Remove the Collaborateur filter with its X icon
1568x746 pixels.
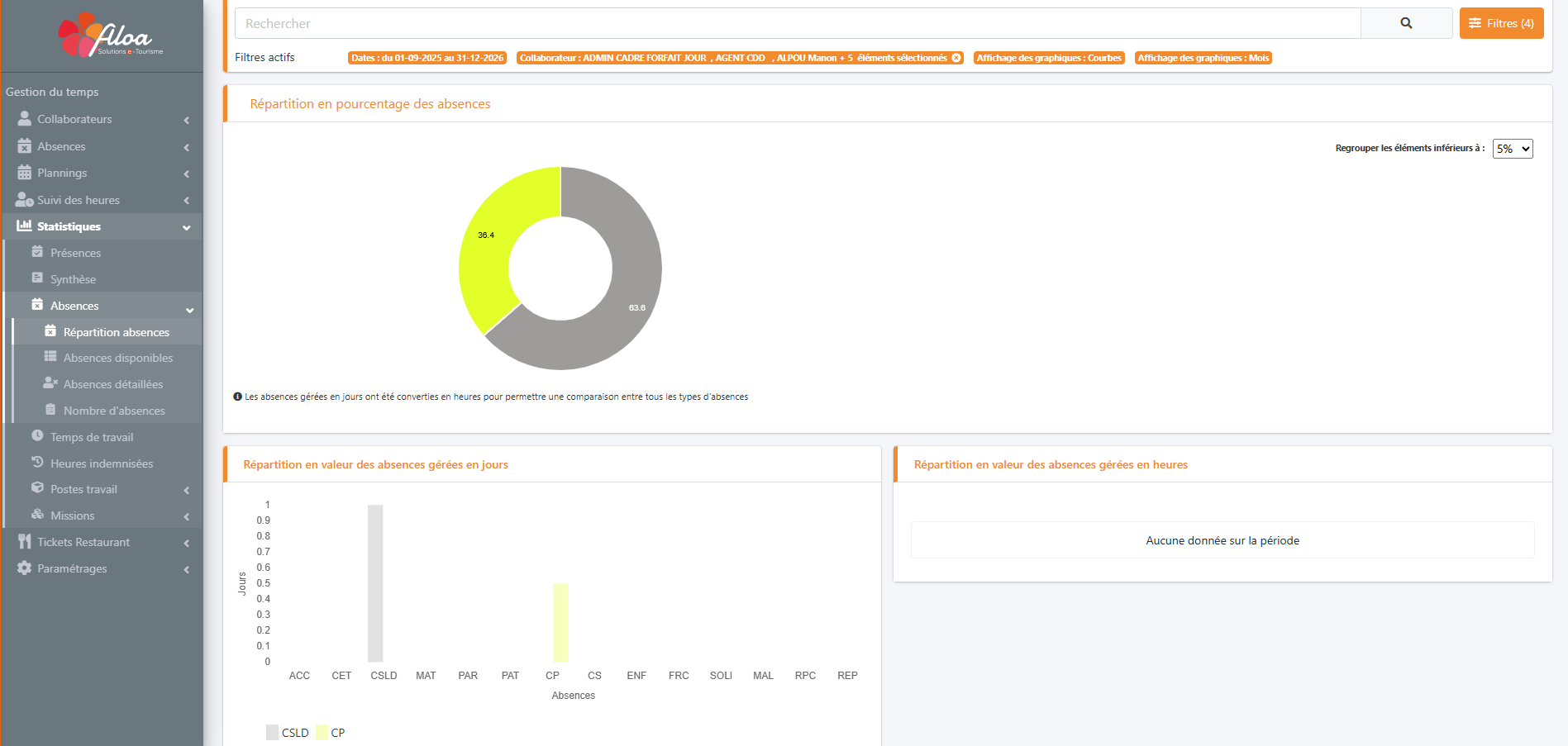tap(956, 58)
